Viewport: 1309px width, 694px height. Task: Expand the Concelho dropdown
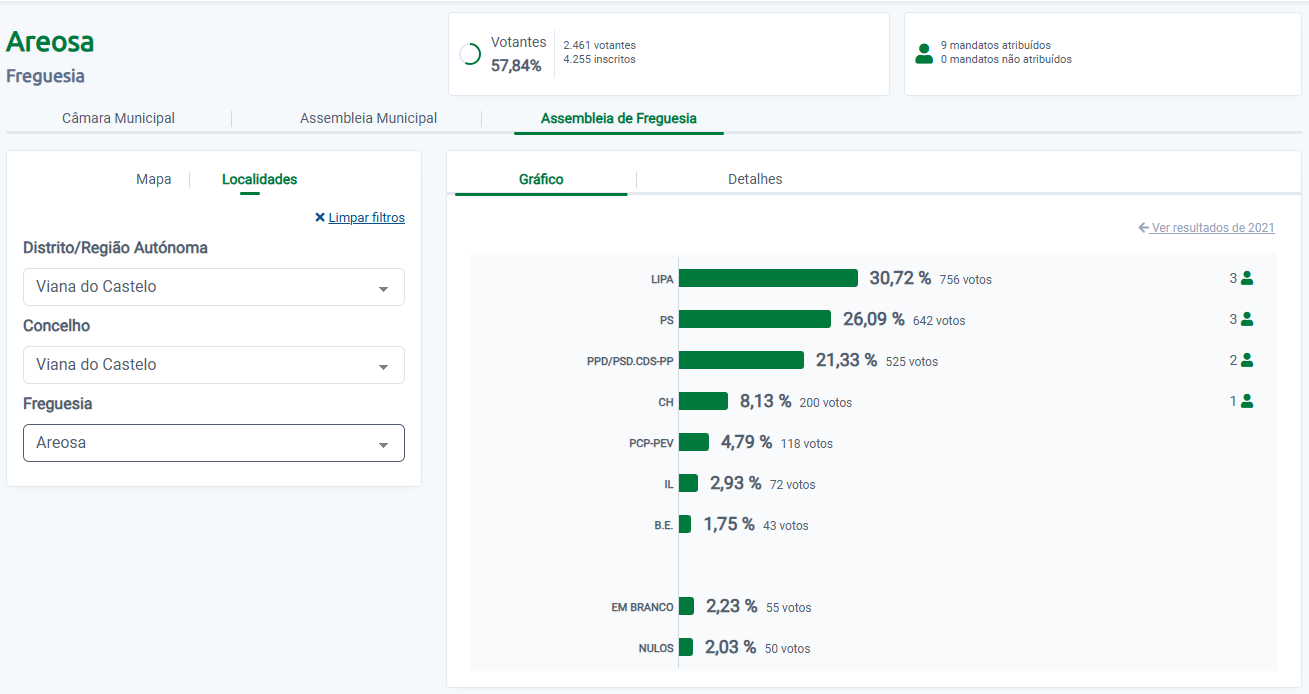pyautogui.click(x=214, y=365)
